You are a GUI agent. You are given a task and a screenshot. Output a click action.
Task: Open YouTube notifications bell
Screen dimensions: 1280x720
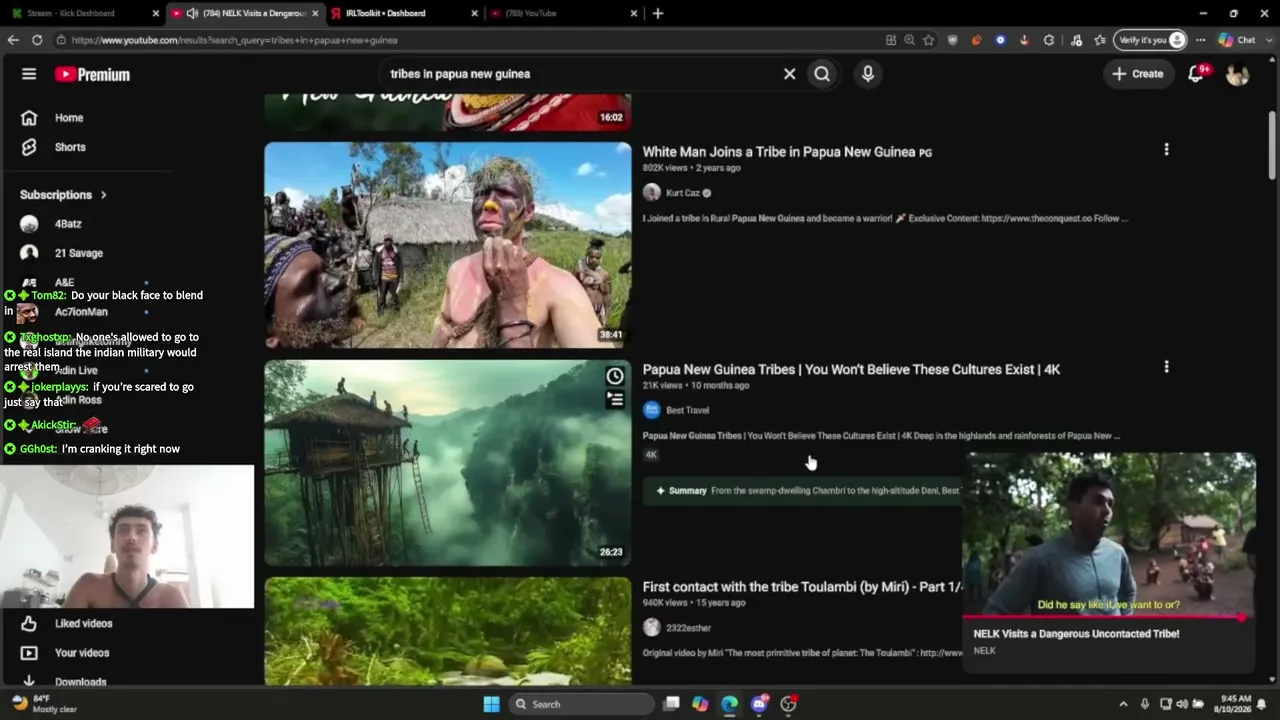pyautogui.click(x=1196, y=74)
